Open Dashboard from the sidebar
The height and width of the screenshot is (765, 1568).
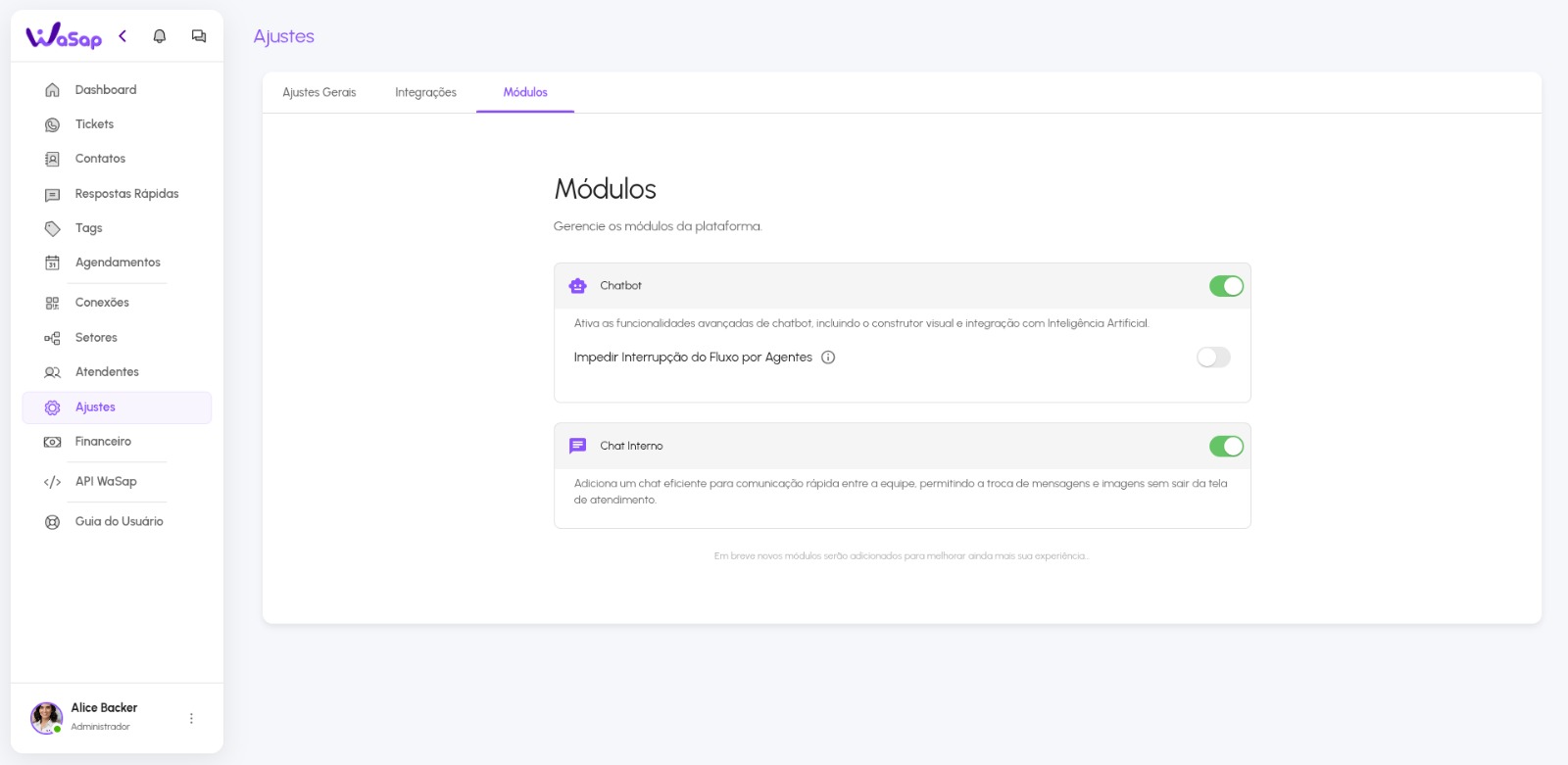pyautogui.click(x=106, y=90)
